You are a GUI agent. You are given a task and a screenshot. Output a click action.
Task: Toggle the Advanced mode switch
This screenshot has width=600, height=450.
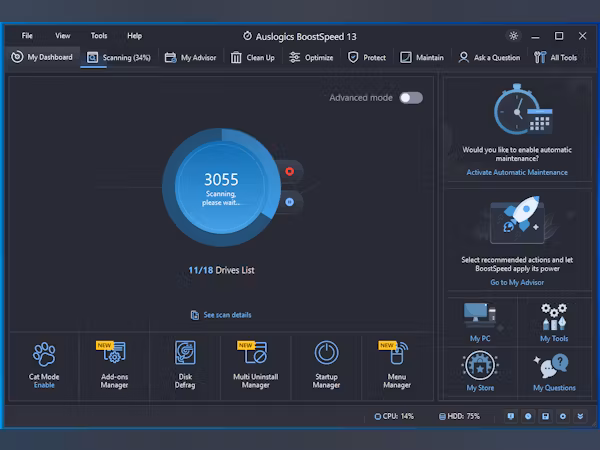click(x=410, y=98)
